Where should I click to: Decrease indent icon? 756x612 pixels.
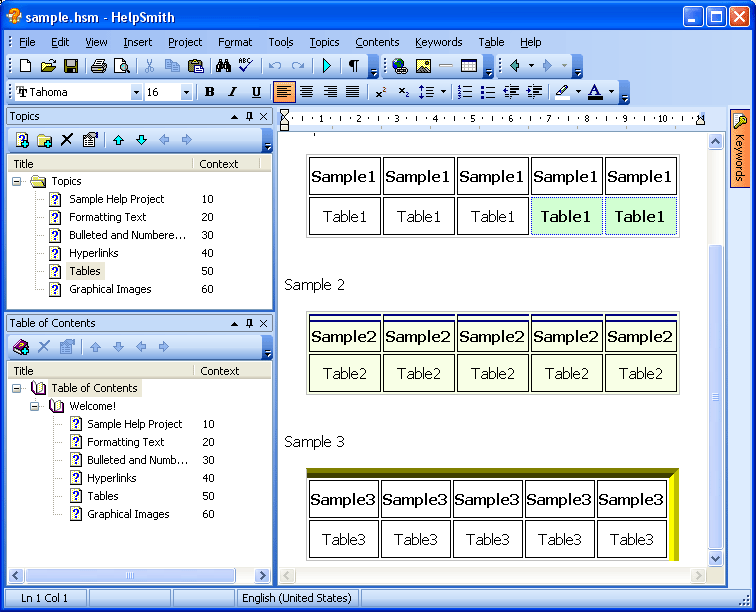pos(511,92)
